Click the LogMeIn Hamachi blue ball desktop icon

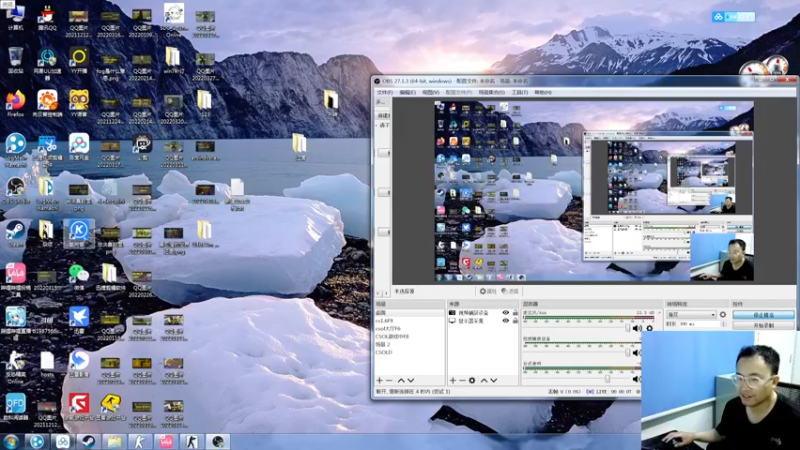15,148
